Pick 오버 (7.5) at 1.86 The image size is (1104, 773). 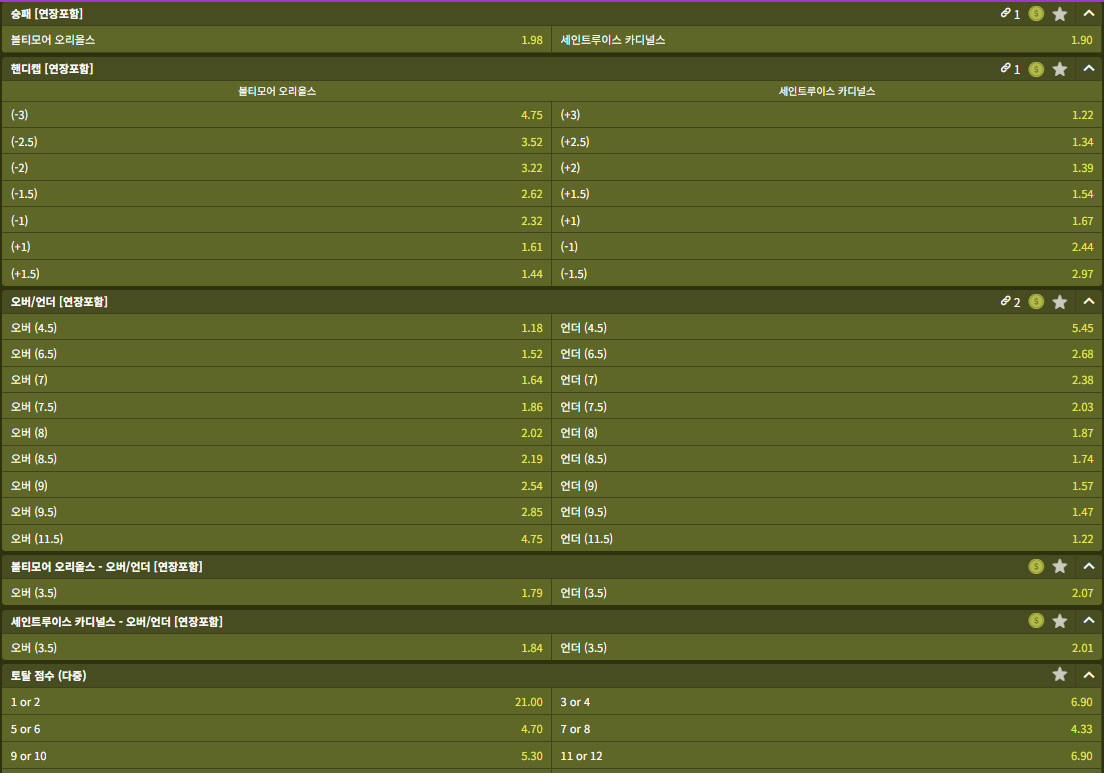click(x=277, y=406)
